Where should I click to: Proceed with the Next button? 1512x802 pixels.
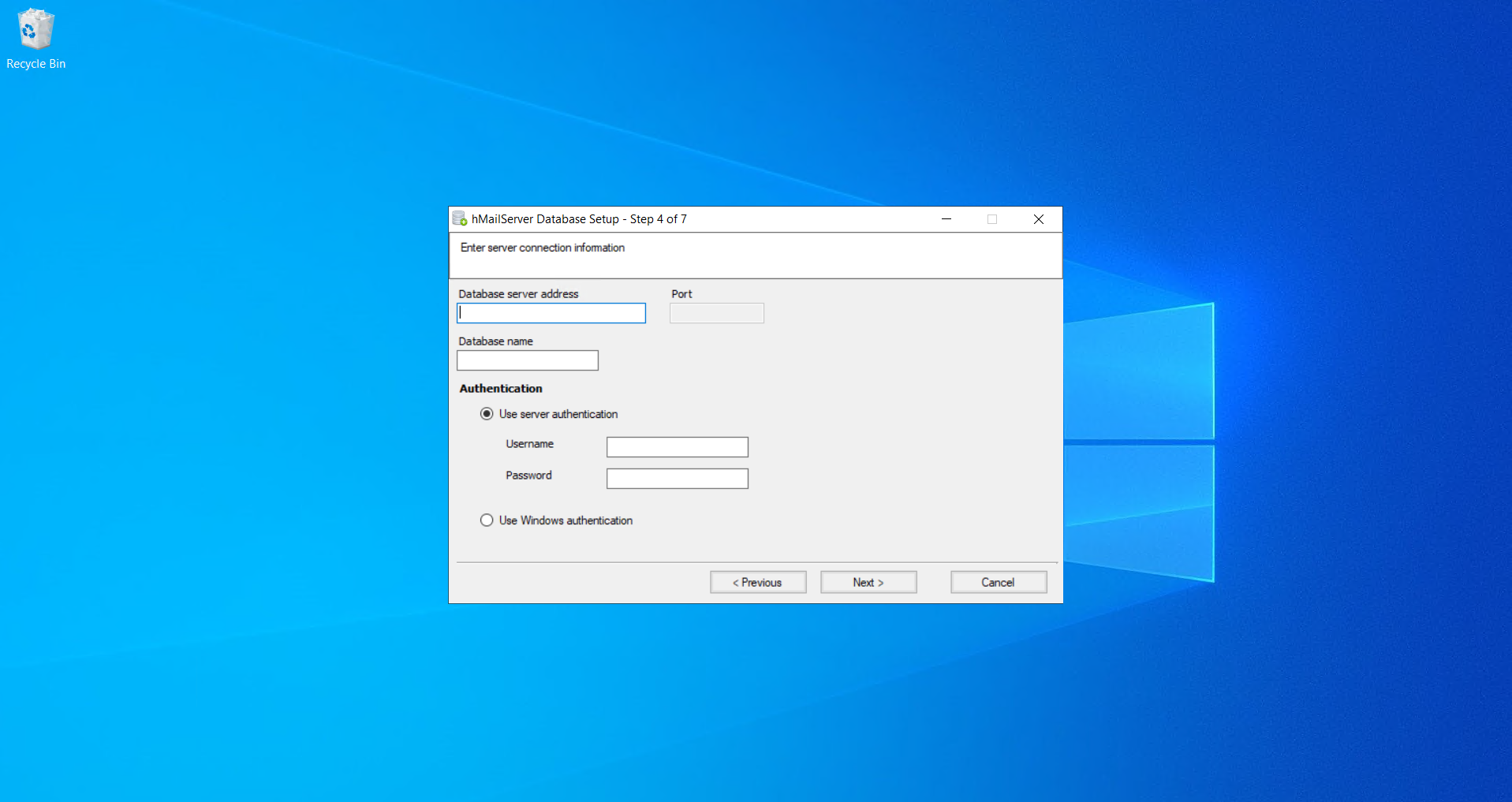click(868, 582)
